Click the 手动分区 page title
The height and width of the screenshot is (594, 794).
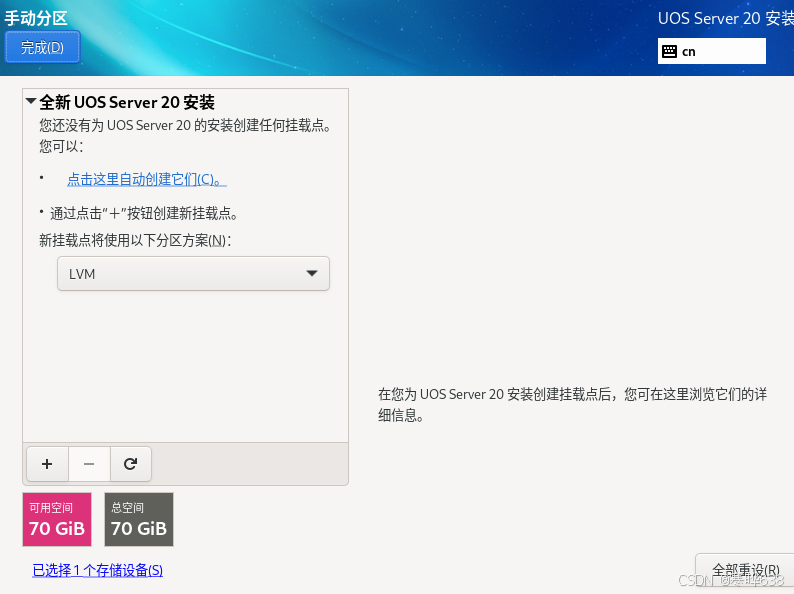coord(36,18)
